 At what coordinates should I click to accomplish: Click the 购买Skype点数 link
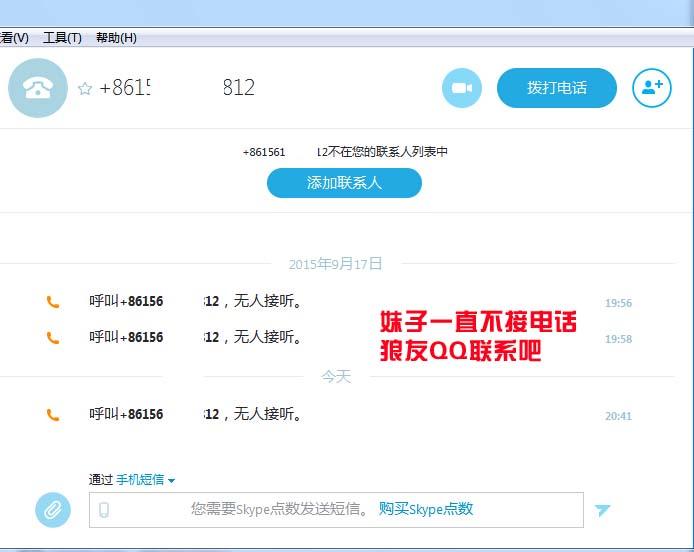pyautogui.click(x=426, y=509)
